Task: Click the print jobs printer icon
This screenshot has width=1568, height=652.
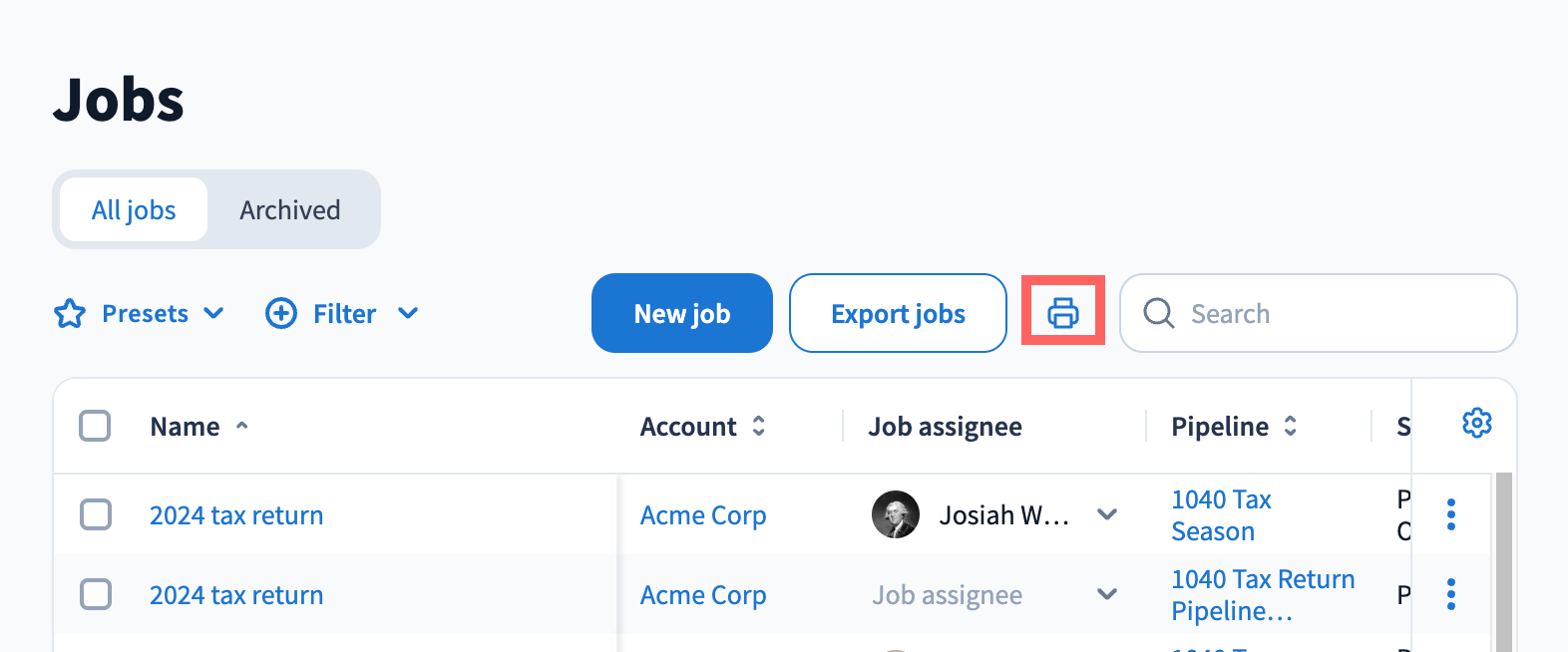Action: (x=1062, y=313)
